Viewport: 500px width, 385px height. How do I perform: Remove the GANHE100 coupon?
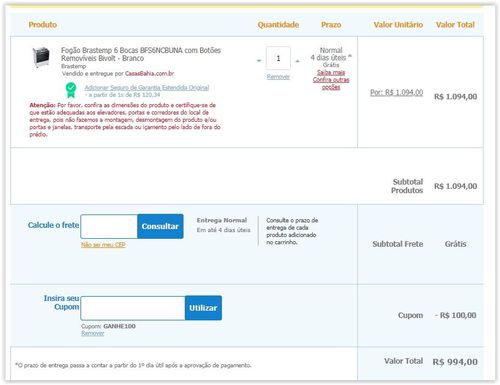coord(93,333)
